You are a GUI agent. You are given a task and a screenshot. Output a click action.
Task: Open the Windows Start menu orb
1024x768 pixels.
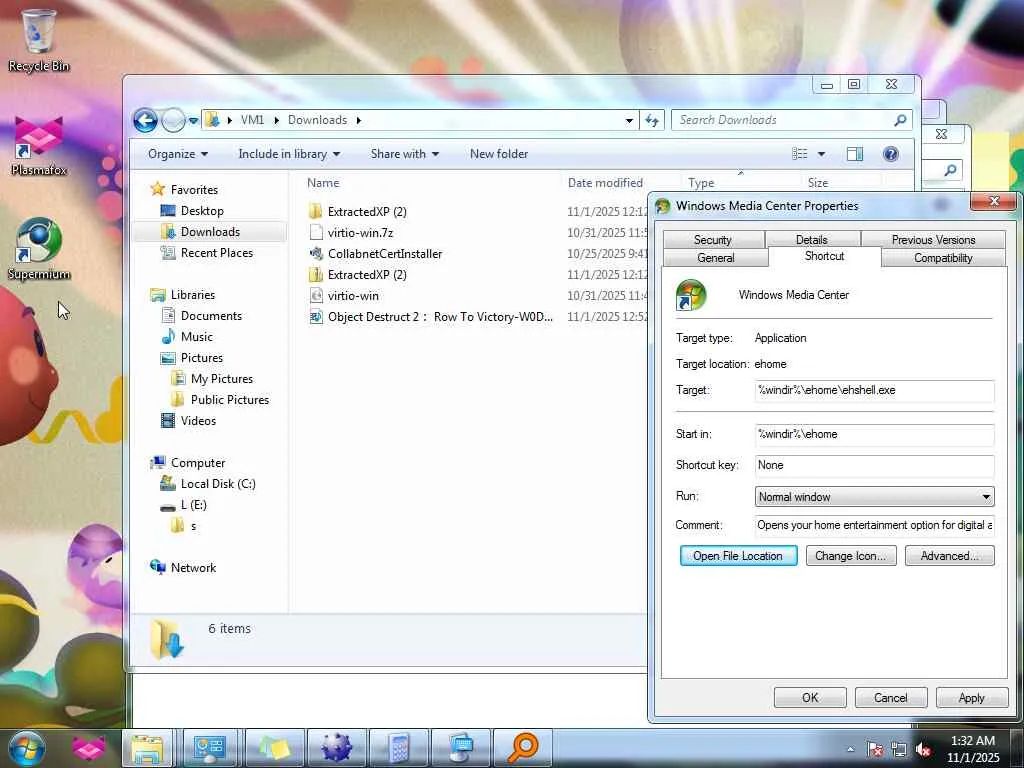26,748
